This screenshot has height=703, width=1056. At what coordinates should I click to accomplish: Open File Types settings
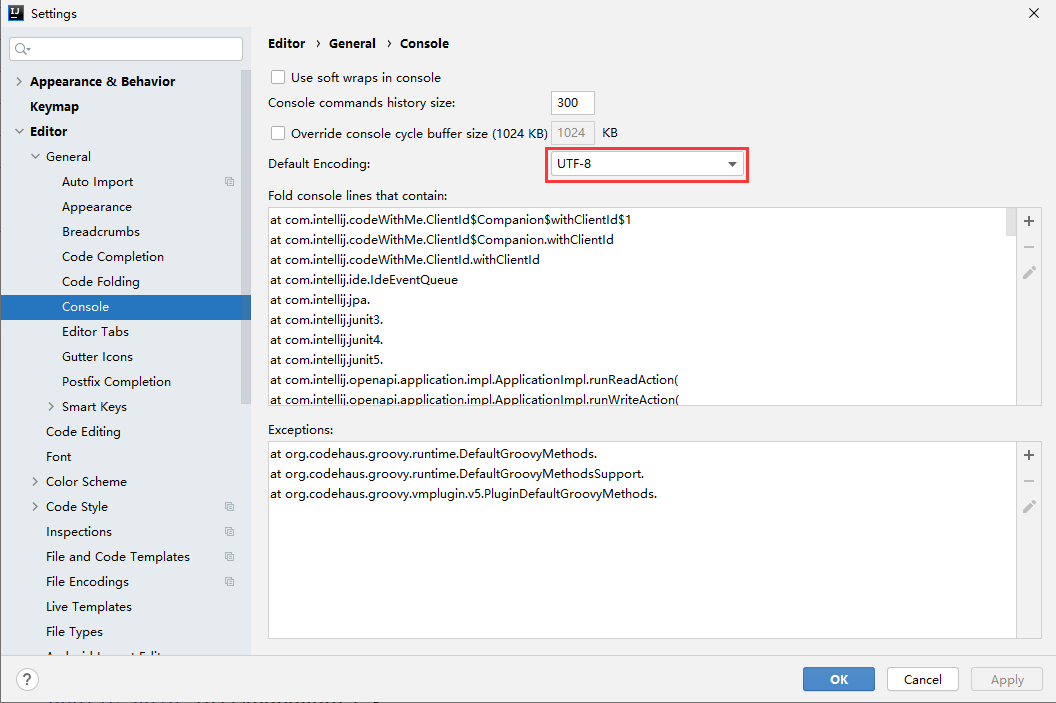click(75, 632)
